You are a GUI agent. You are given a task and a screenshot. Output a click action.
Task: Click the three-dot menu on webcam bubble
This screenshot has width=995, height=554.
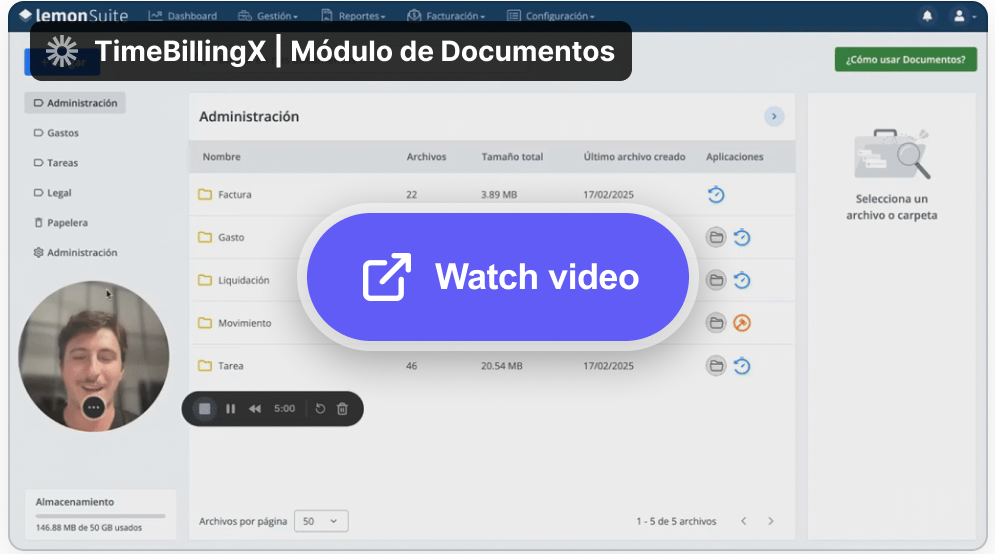point(93,407)
